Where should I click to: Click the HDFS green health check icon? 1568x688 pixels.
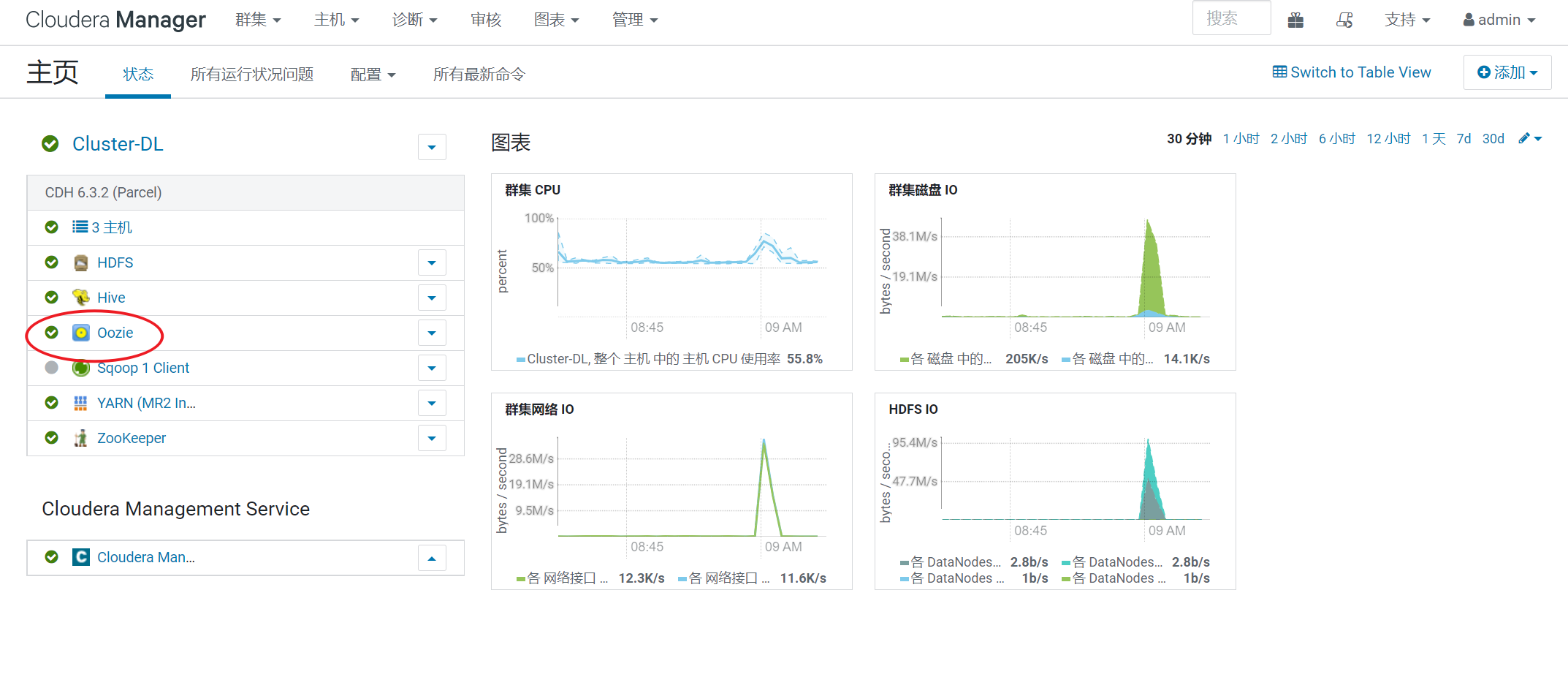[52, 262]
